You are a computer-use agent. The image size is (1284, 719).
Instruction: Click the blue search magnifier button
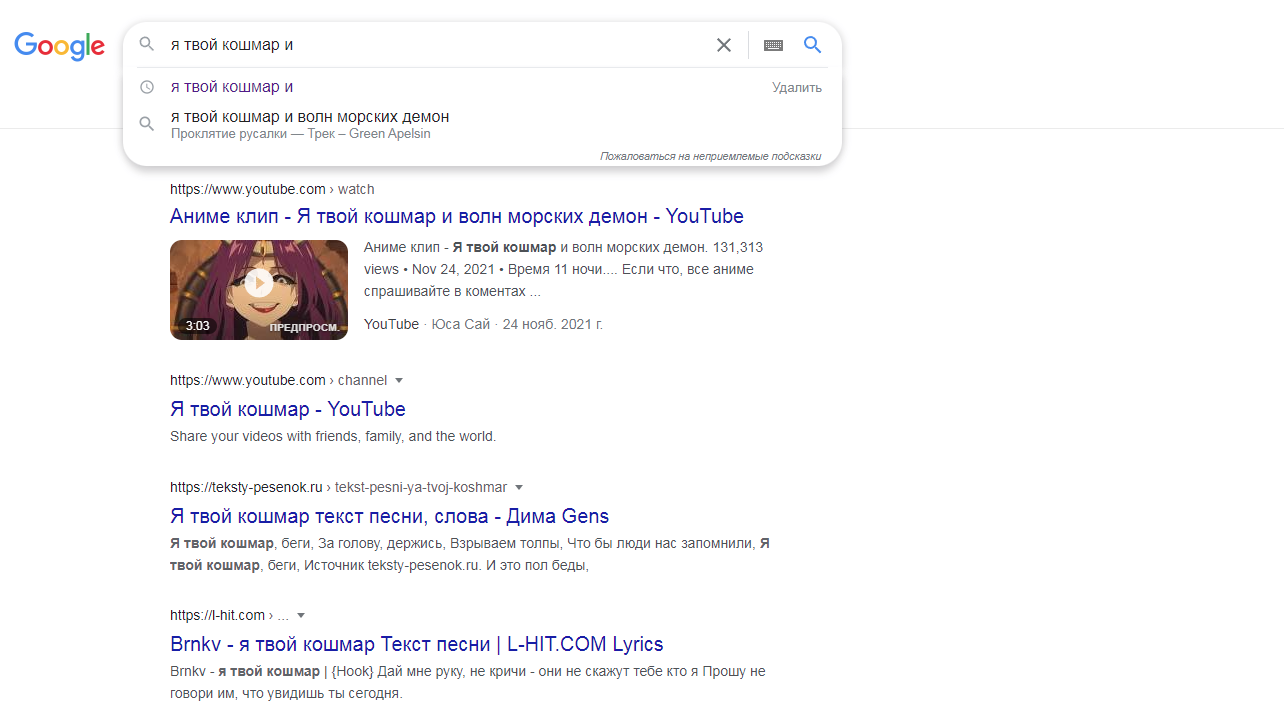point(813,45)
